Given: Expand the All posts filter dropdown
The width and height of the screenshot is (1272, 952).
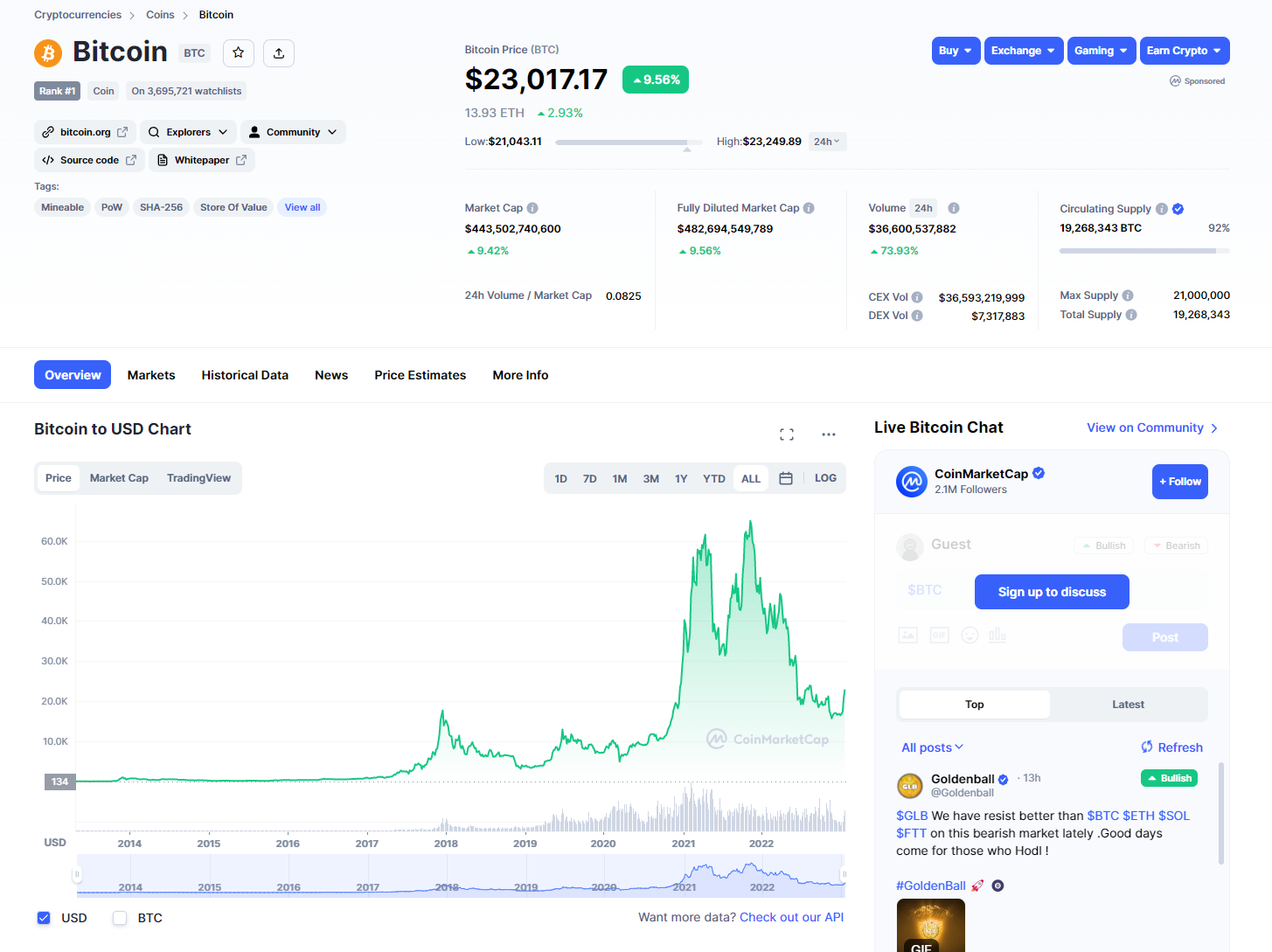Looking at the screenshot, I should click(x=933, y=747).
